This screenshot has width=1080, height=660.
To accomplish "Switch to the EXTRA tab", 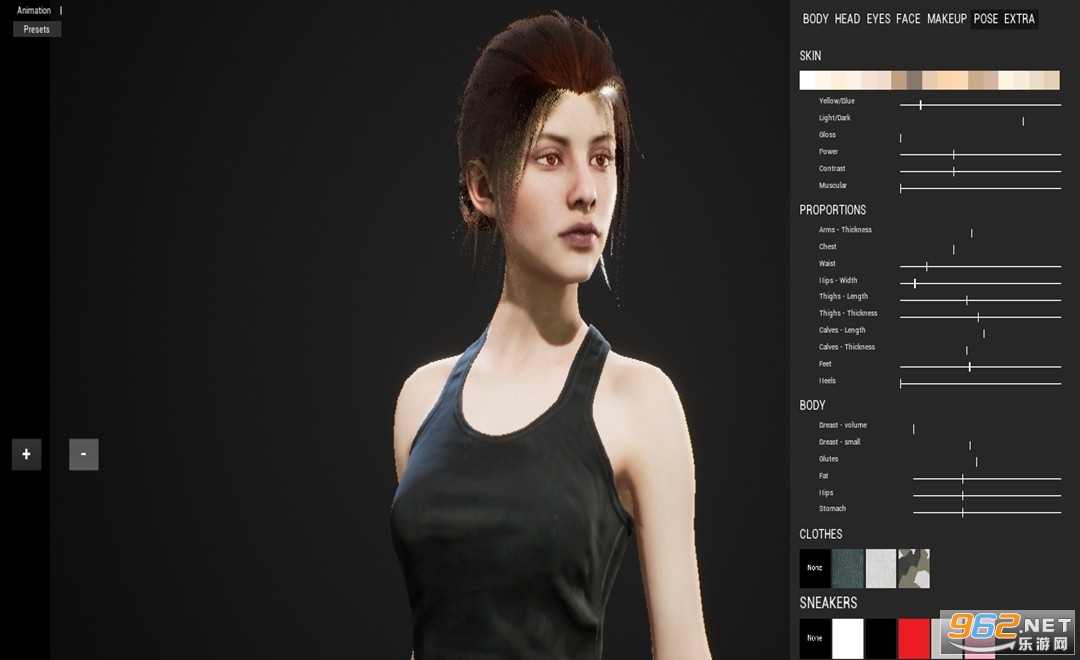I will (x=1019, y=19).
